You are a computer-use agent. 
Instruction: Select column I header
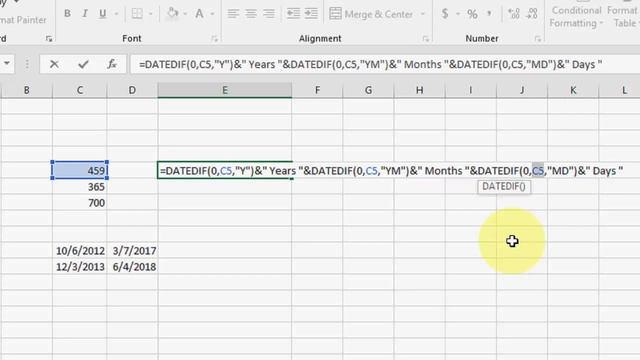coord(471,90)
